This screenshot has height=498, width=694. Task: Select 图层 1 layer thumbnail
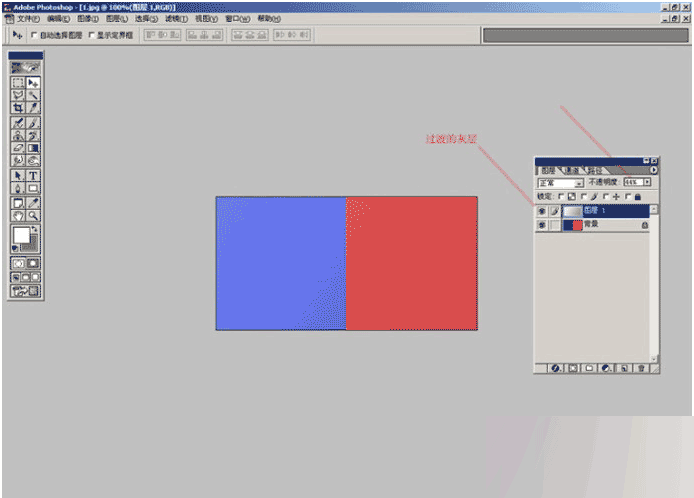pos(572,211)
